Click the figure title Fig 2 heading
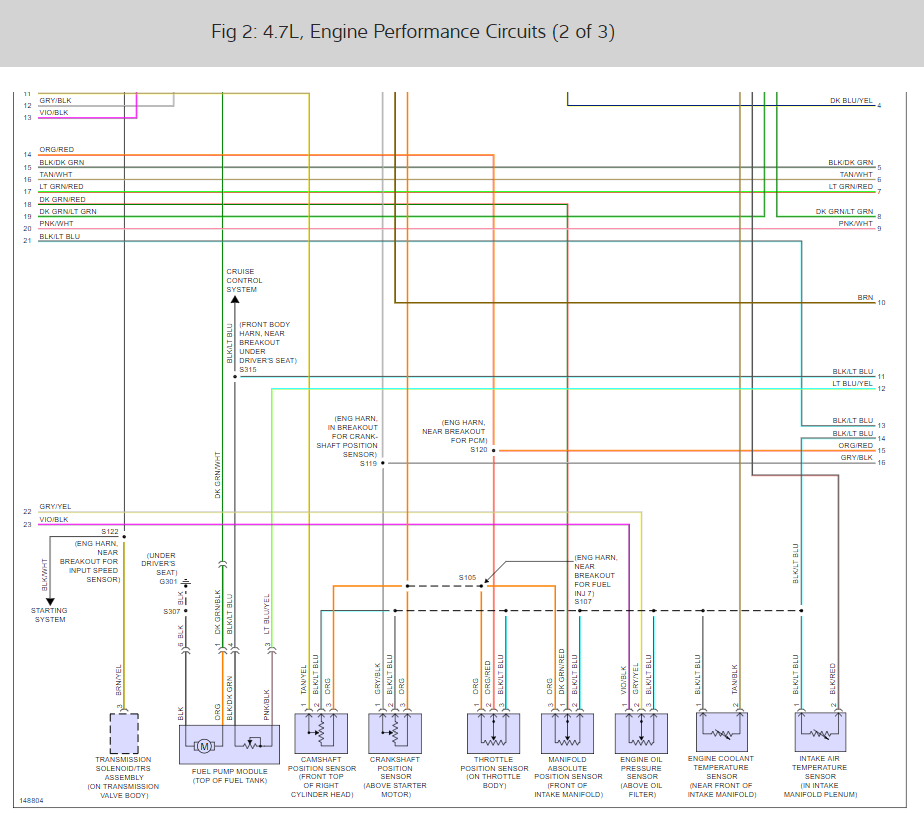Screen dimensions: 924x815 pos(412,31)
